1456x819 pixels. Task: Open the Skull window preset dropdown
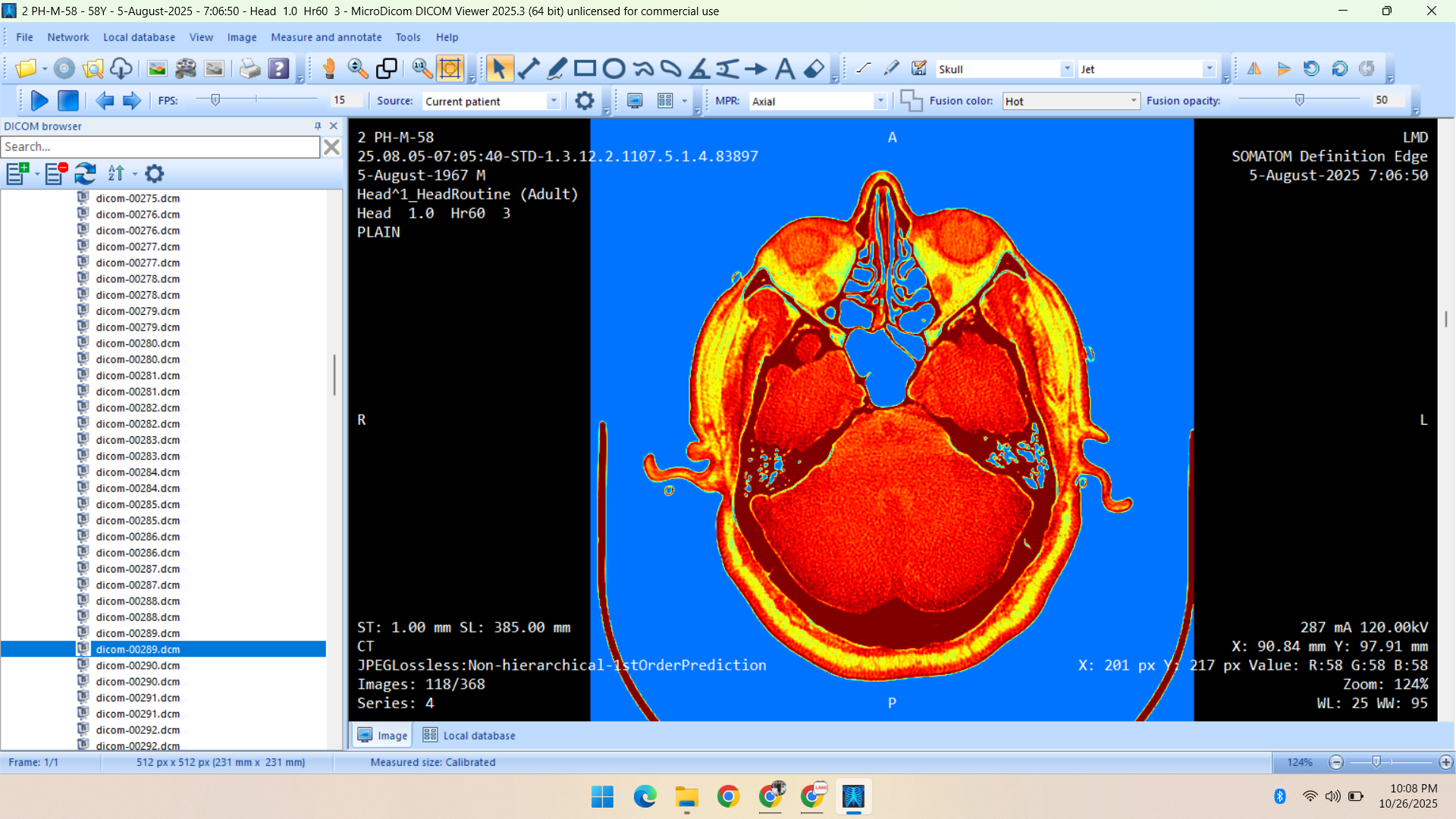click(1066, 69)
